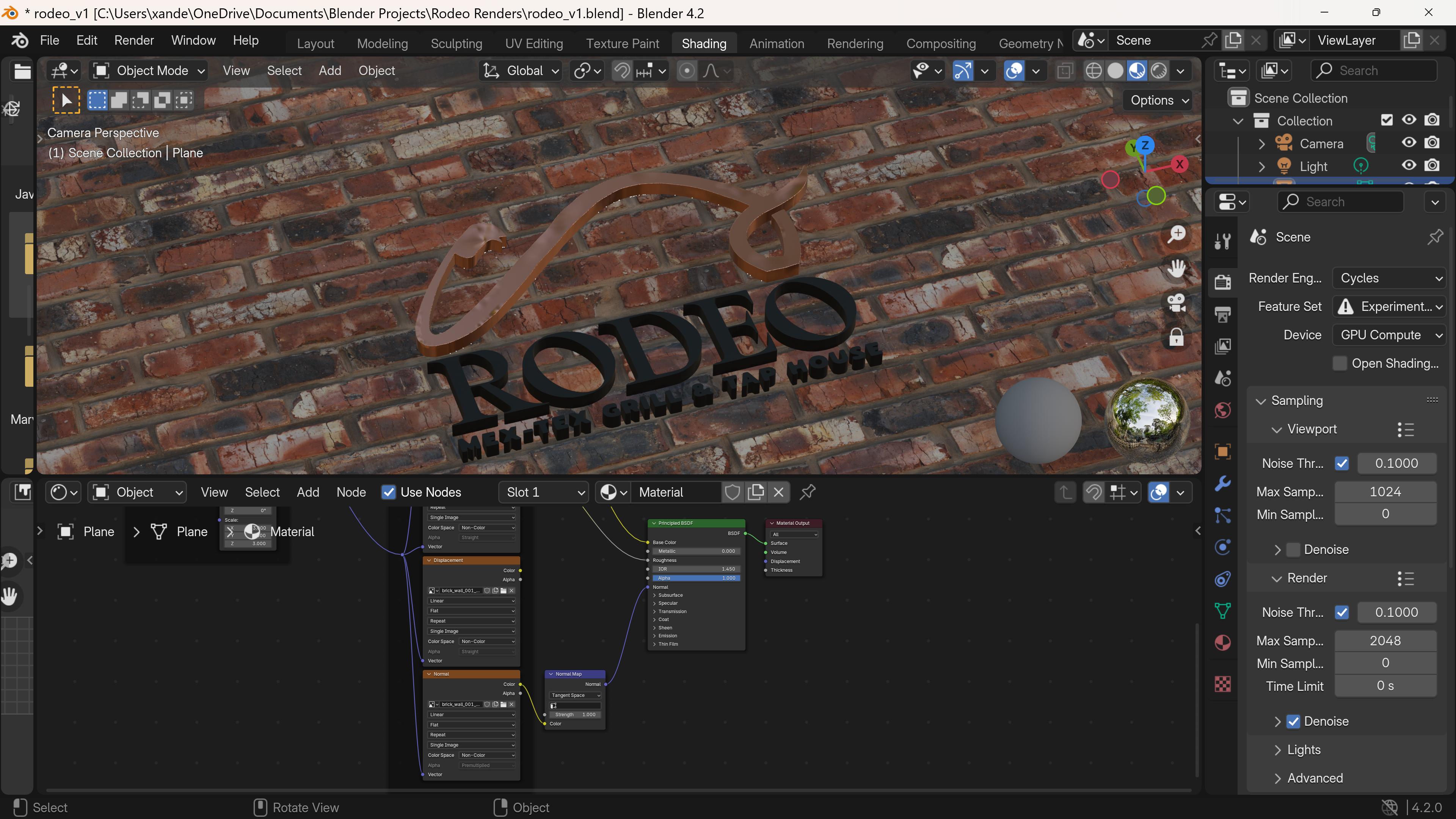Open the Render Engine Cycles dropdown
The width and height of the screenshot is (1456, 819).
(1388, 278)
